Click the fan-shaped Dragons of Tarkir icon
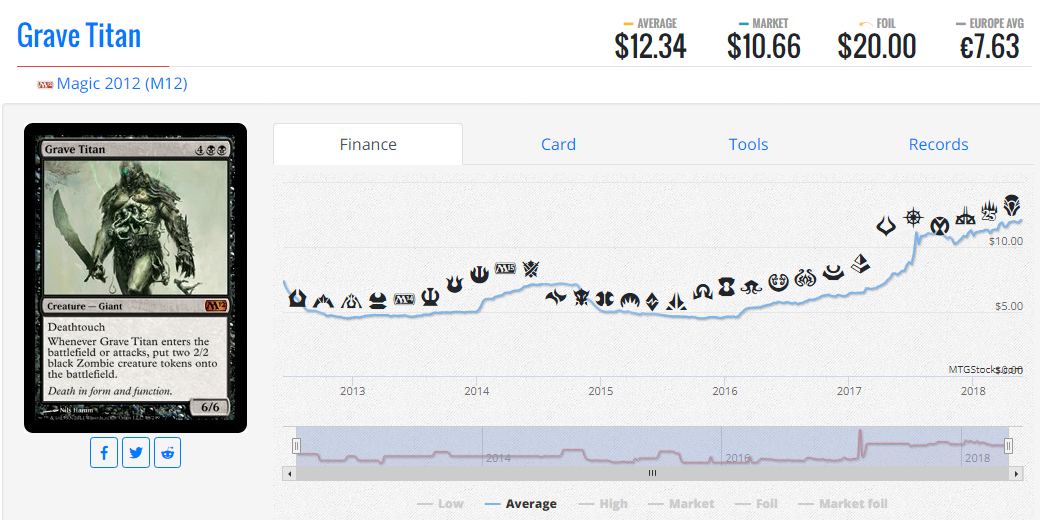 [x=629, y=301]
